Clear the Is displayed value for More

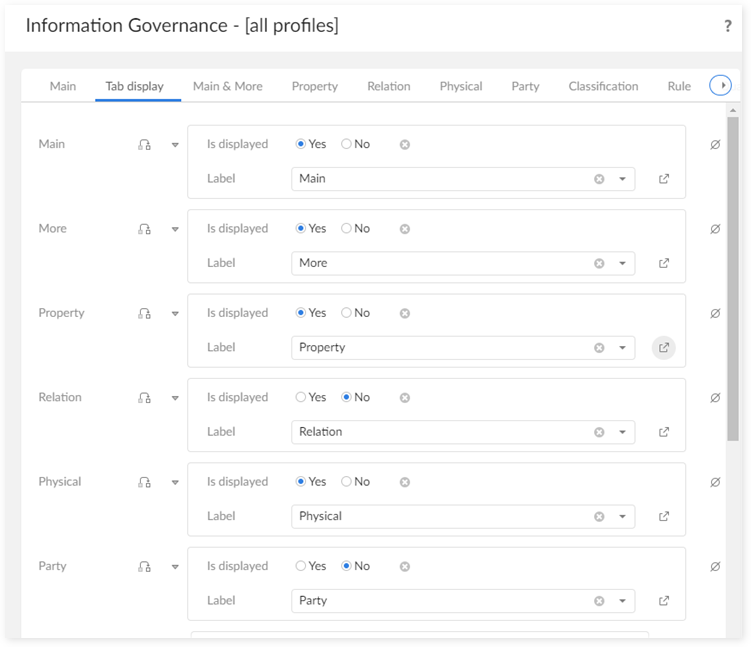[x=405, y=229]
